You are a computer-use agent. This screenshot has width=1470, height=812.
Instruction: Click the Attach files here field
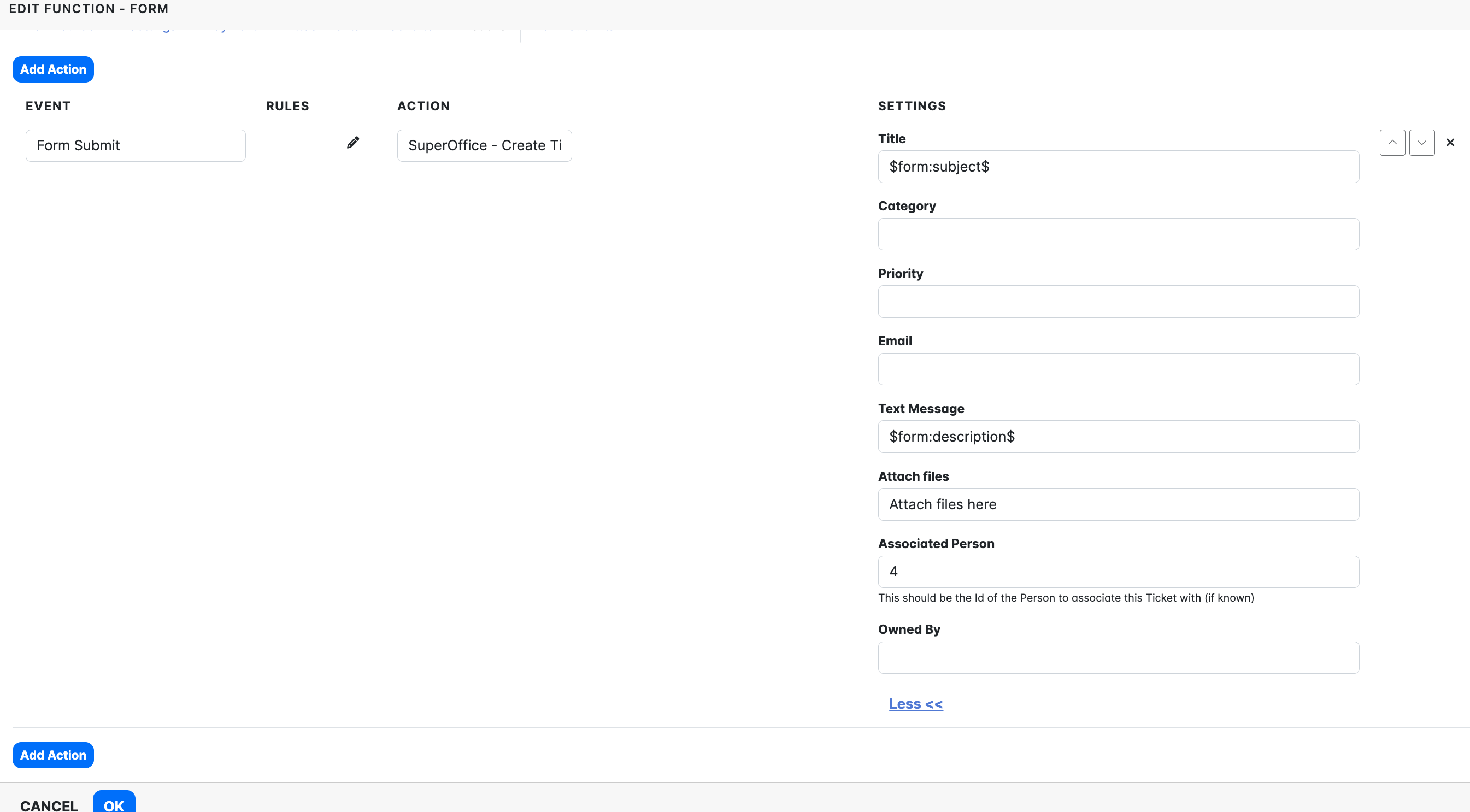[1118, 504]
